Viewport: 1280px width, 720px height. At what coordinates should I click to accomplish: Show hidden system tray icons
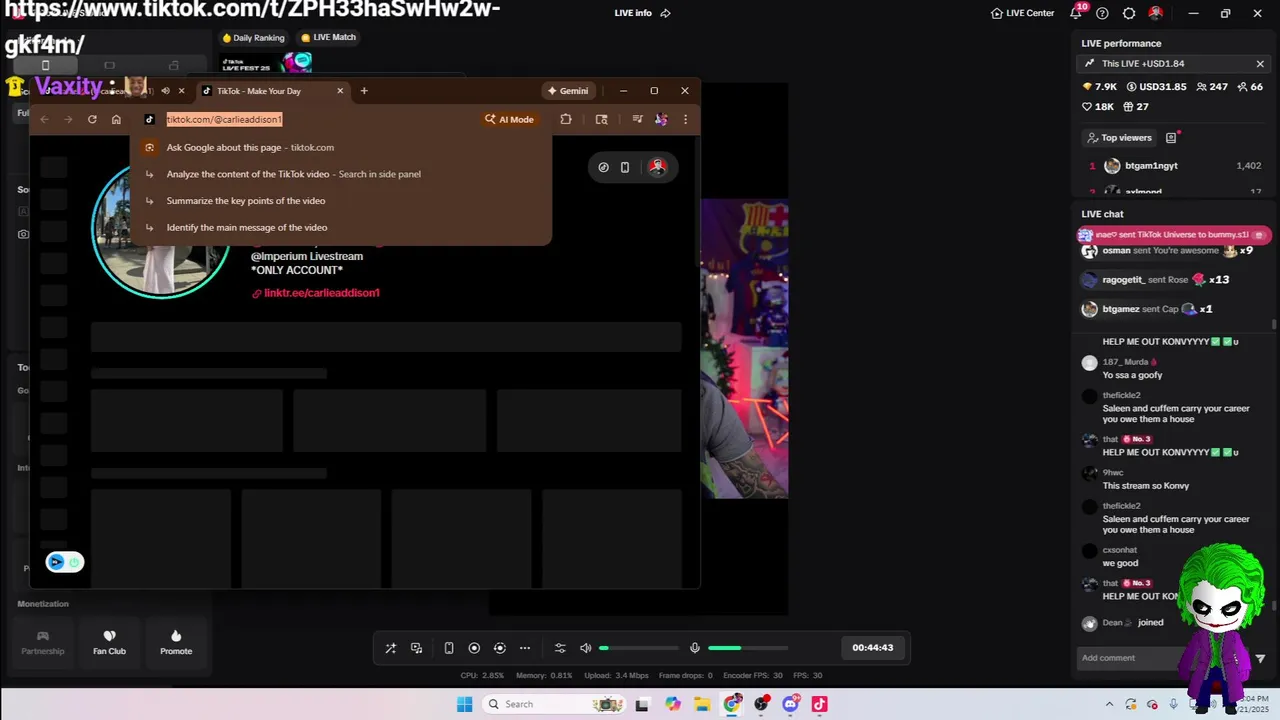[x=1109, y=704]
